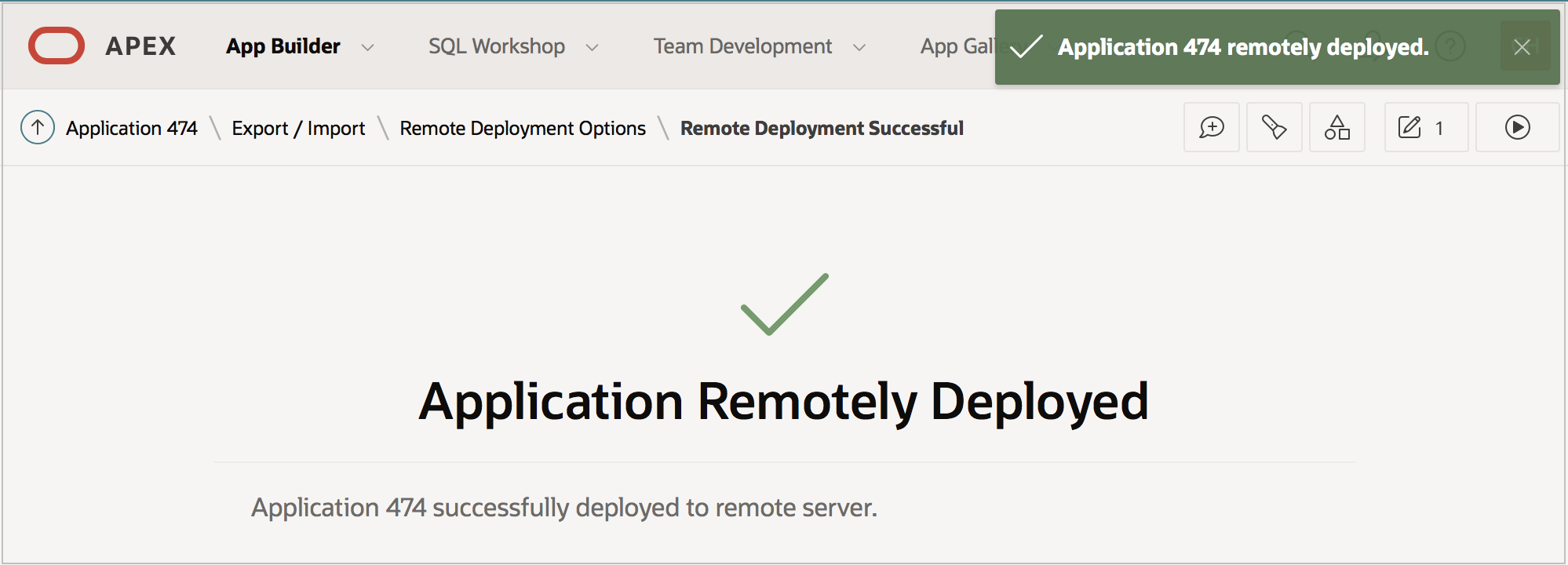Open the SQL Workshop menu
The height and width of the screenshot is (565, 1568).
pyautogui.click(x=496, y=46)
